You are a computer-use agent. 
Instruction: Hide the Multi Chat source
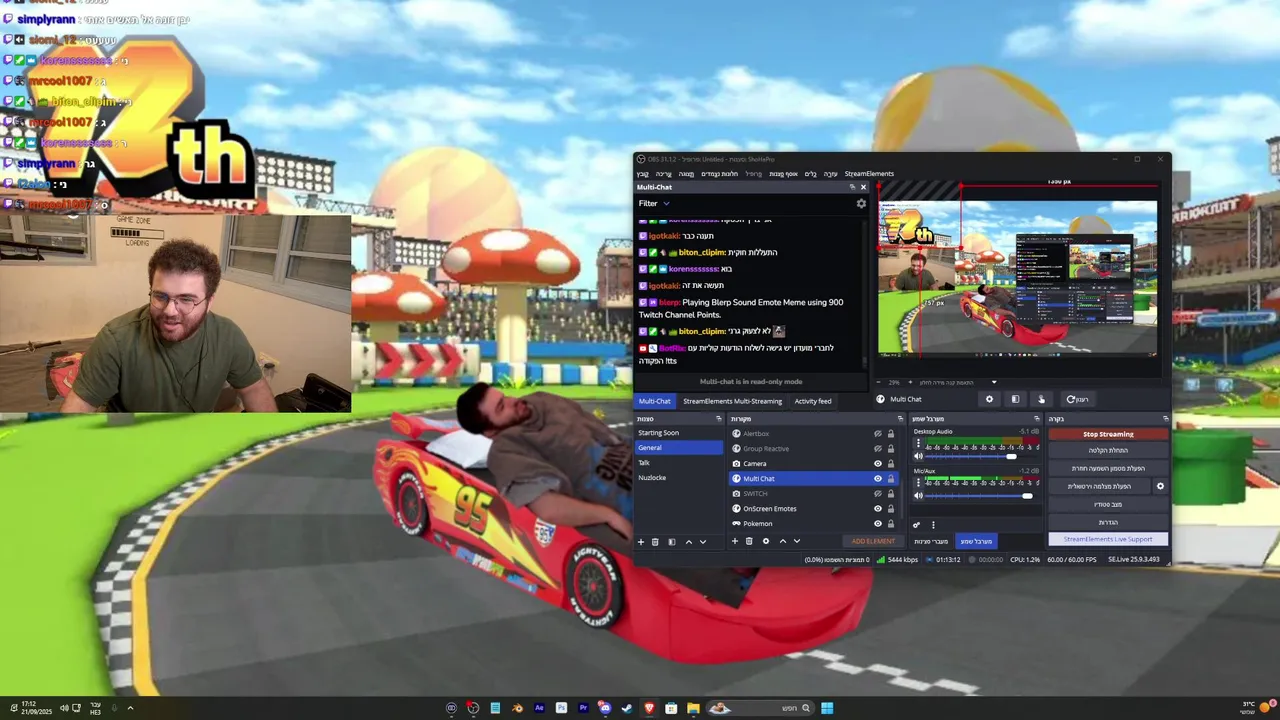click(x=878, y=479)
